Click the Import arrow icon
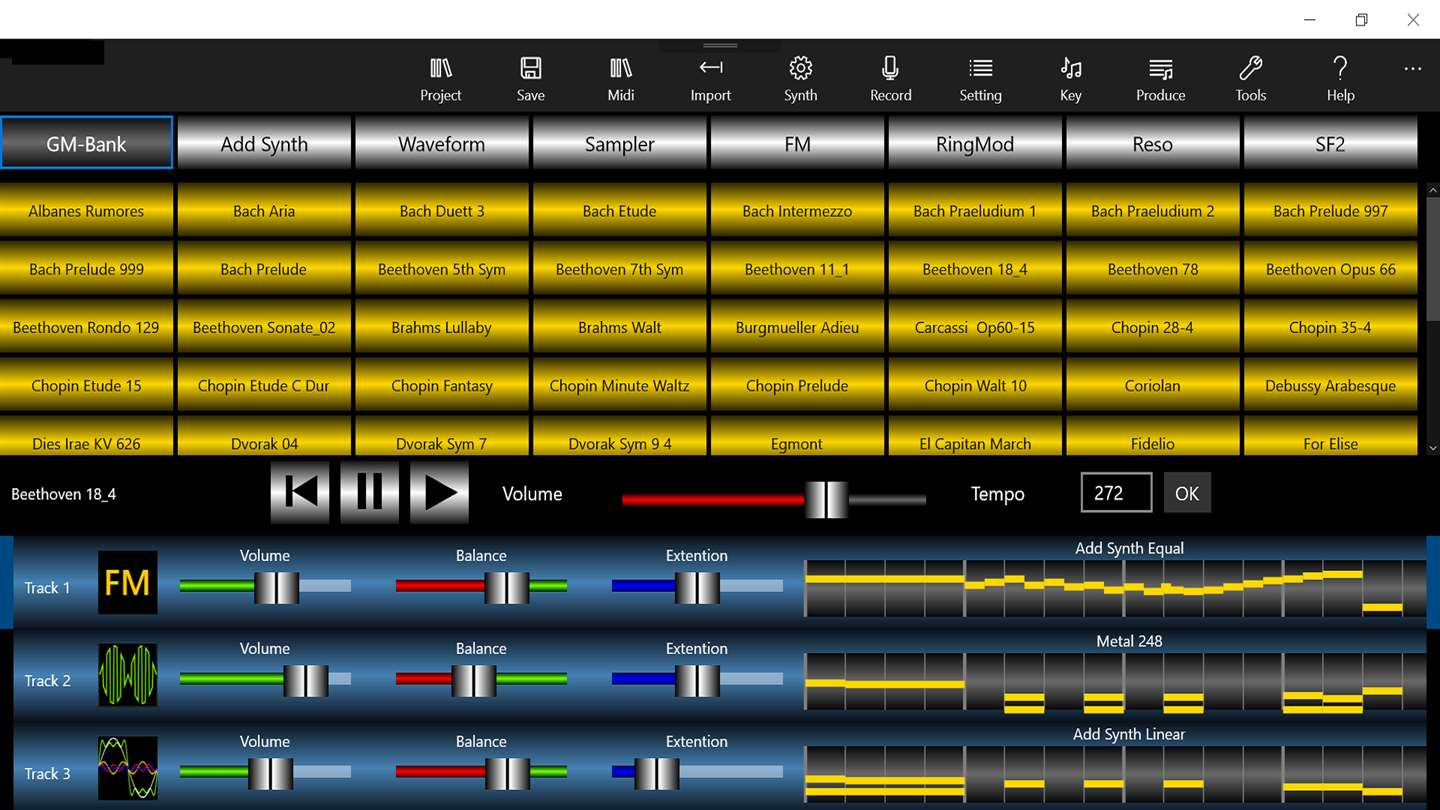The height and width of the screenshot is (810, 1440). click(711, 68)
